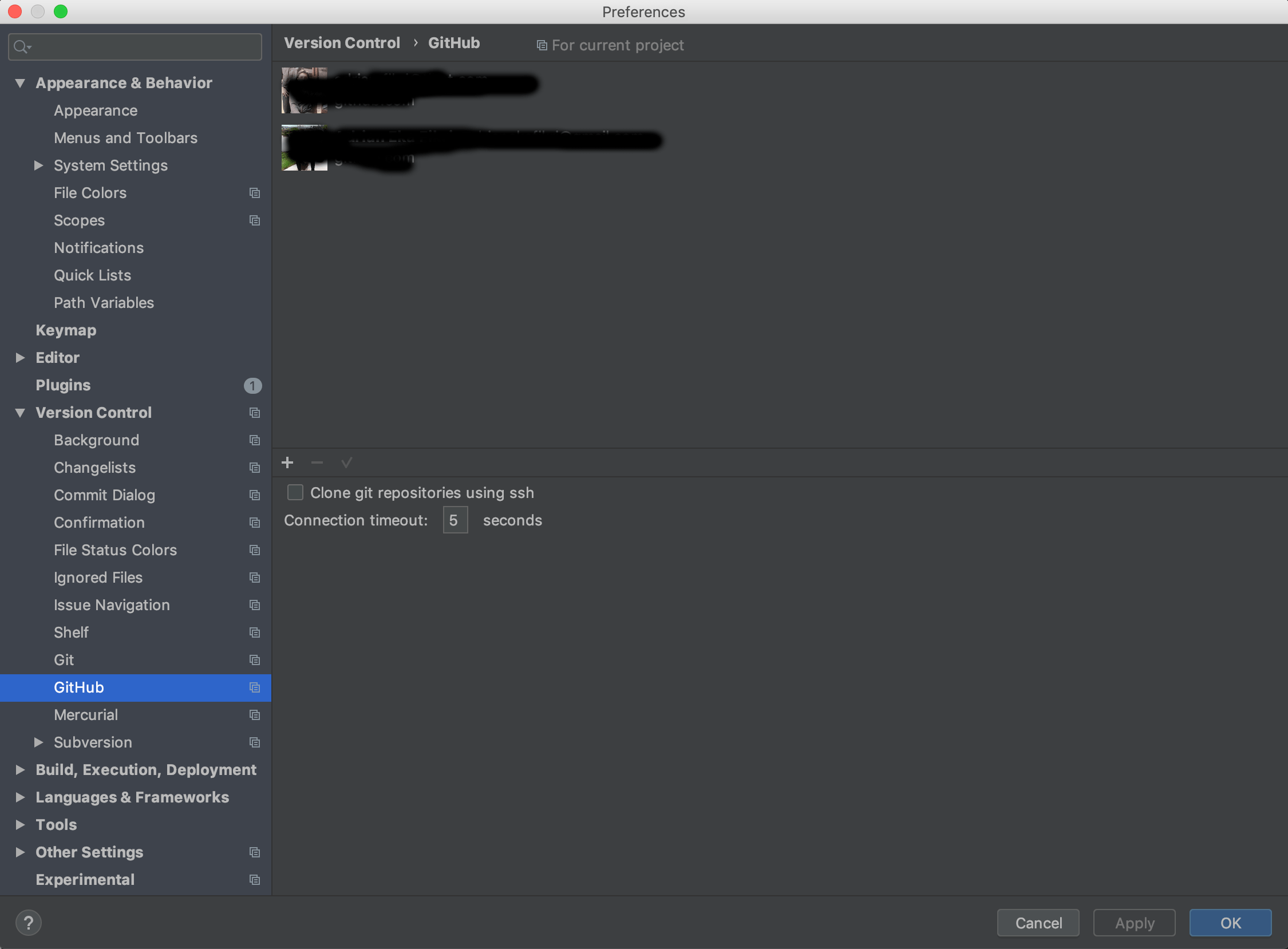Viewport: 1288px width, 949px height.
Task: Click the Plugins update count badge
Action: [253, 385]
